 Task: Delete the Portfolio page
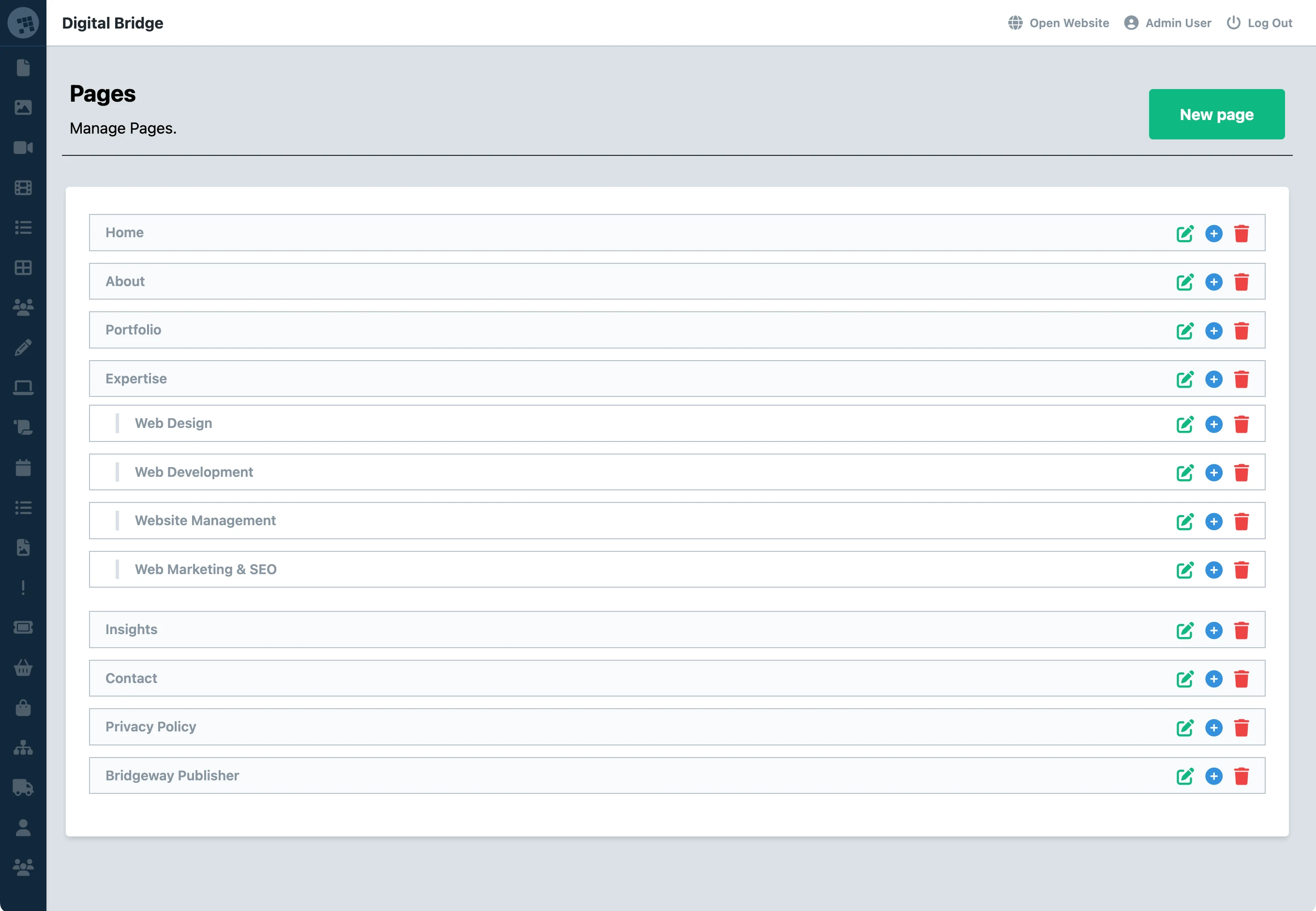1241,331
